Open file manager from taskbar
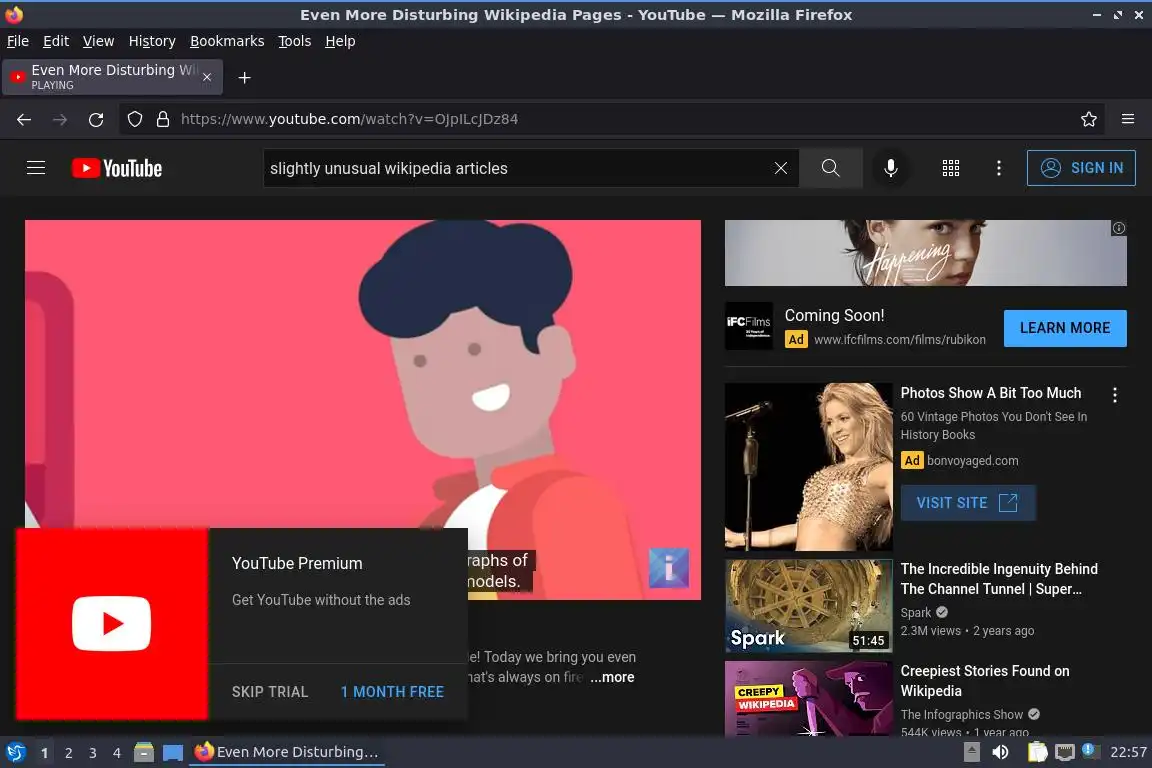The width and height of the screenshot is (1152, 768). [144, 752]
